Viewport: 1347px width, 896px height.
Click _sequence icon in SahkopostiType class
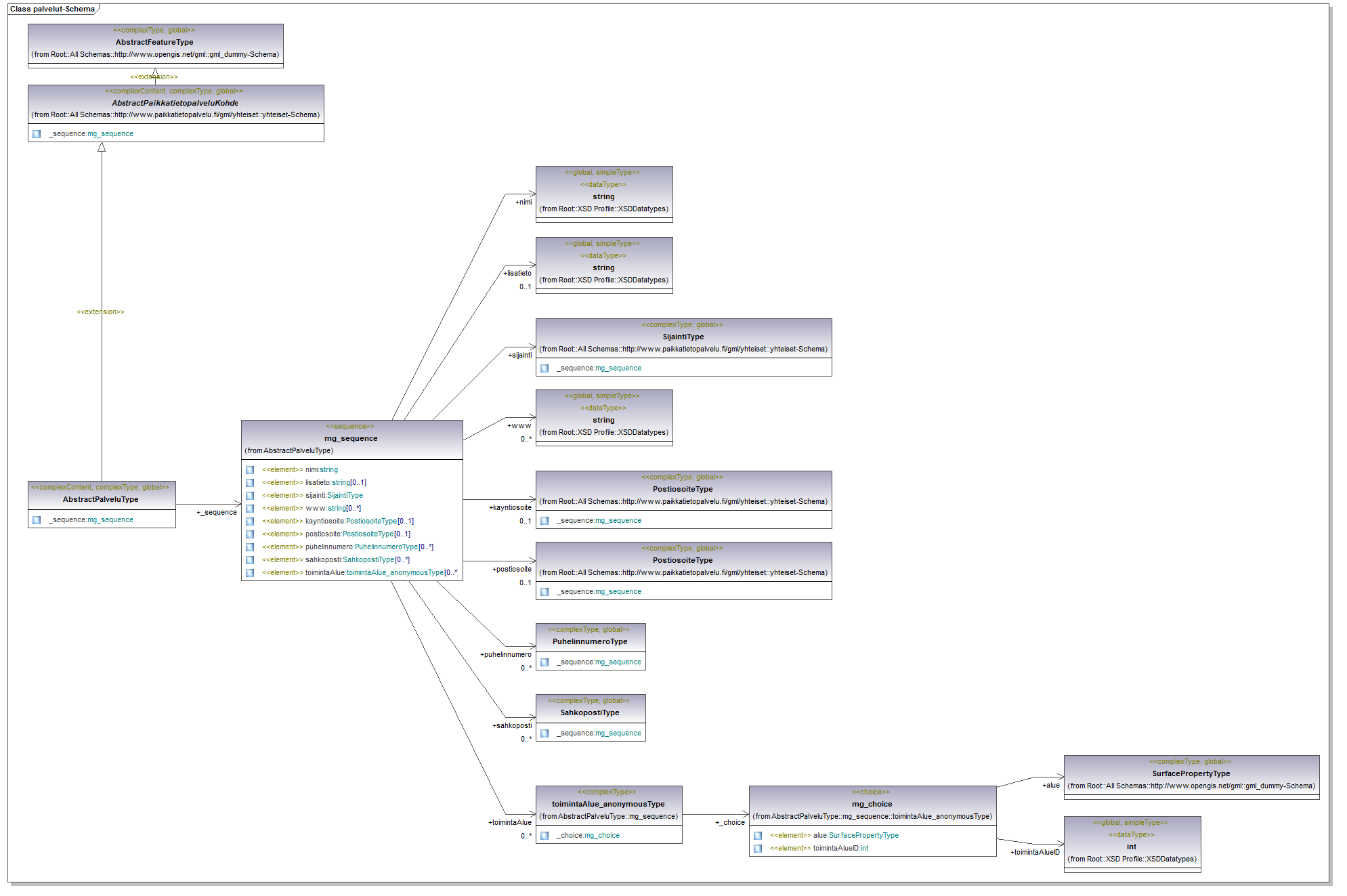point(544,733)
